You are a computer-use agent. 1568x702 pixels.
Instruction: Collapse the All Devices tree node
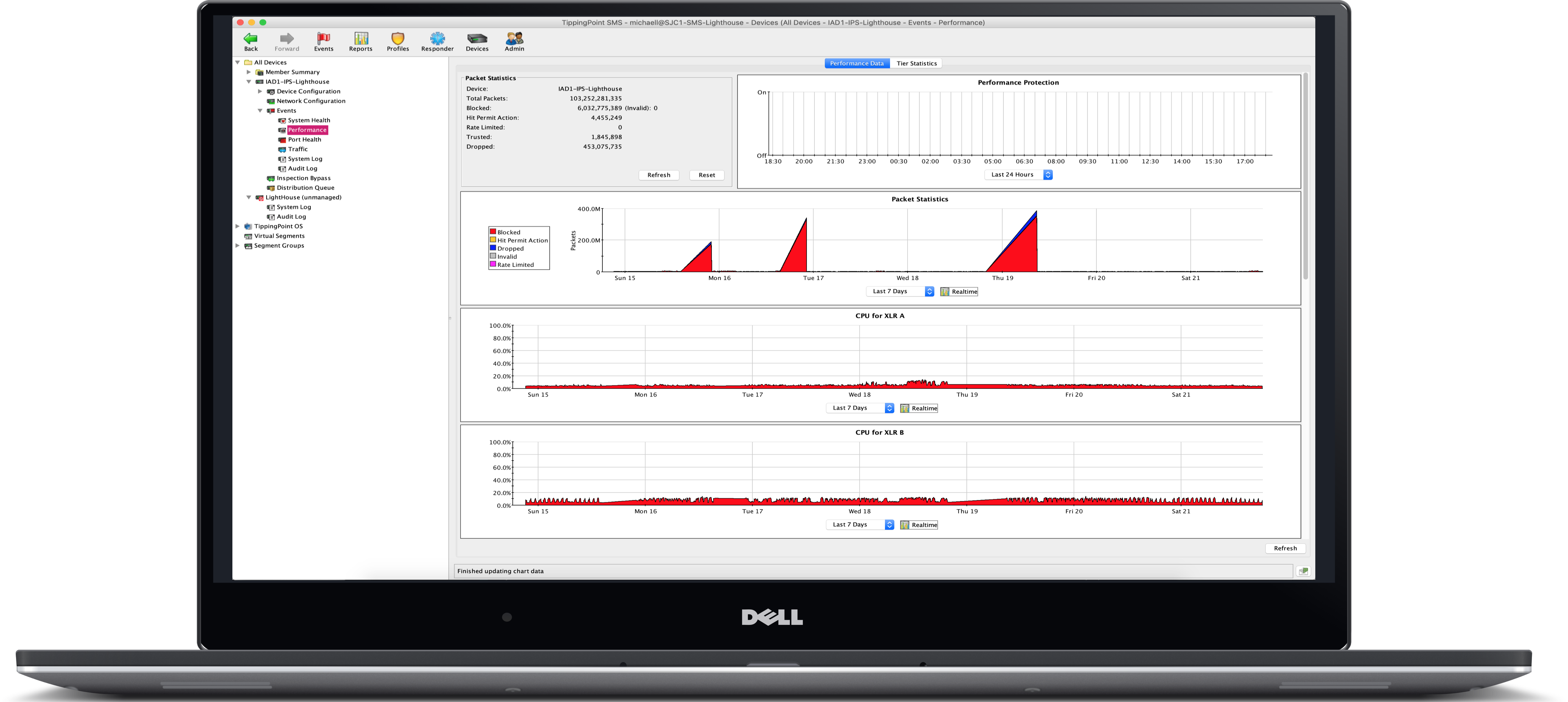(x=237, y=62)
